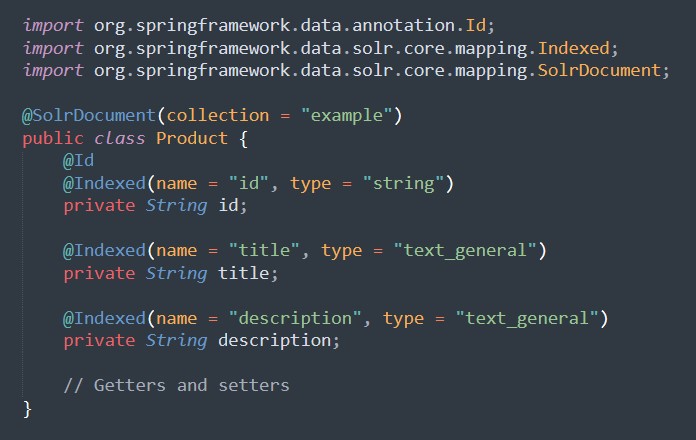This screenshot has height=440, width=696.
Task: Click the class keyword before Product
Action: click(x=120, y=138)
